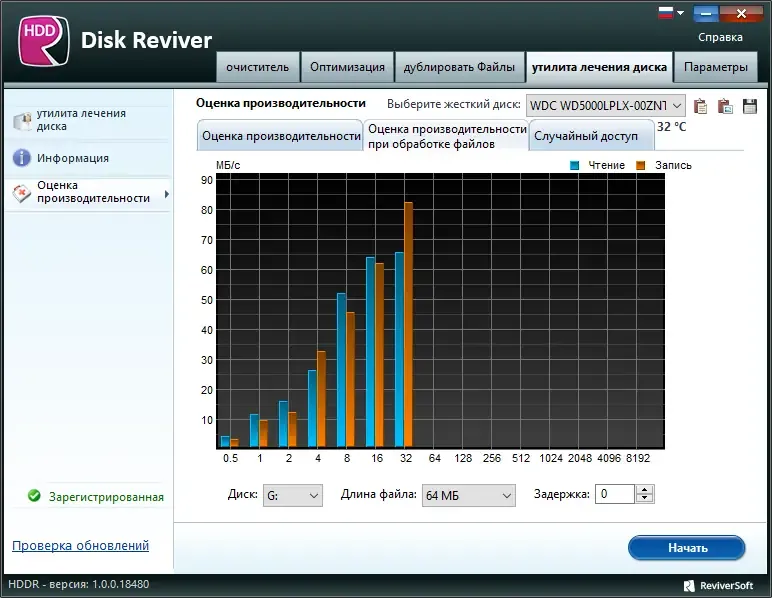The image size is (772, 598).
Task: Click the Начать button
Action: click(687, 548)
